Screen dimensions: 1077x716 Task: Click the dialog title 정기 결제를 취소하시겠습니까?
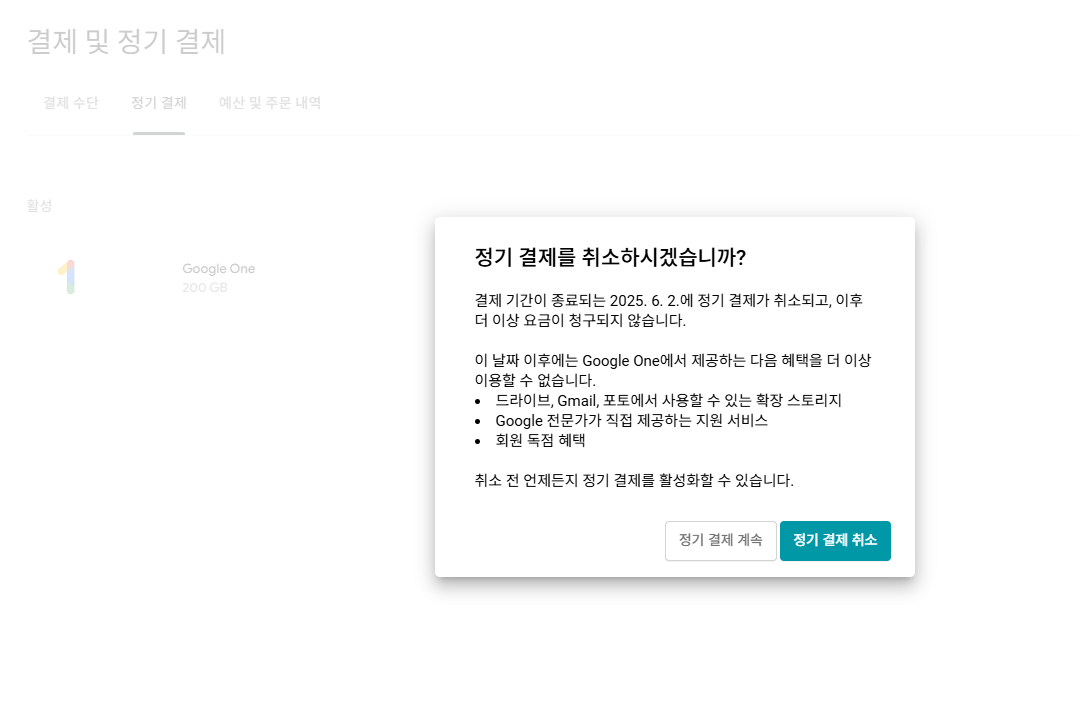coord(610,257)
